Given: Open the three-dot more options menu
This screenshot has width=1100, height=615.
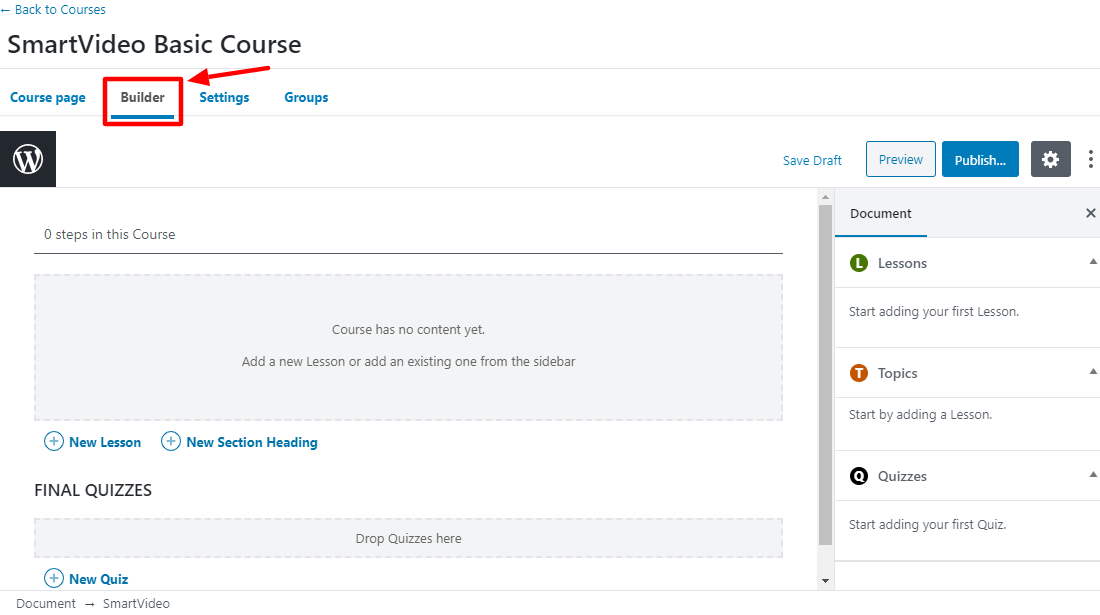Looking at the screenshot, I should tap(1090, 159).
